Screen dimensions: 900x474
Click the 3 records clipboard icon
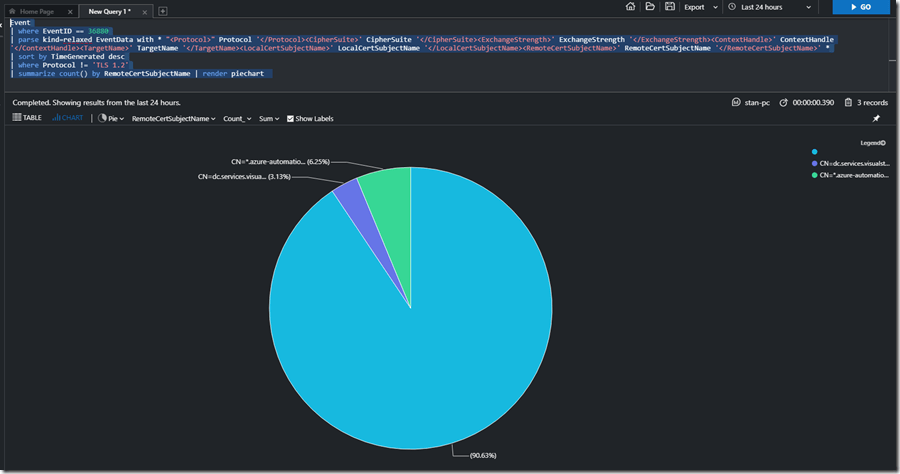848,102
